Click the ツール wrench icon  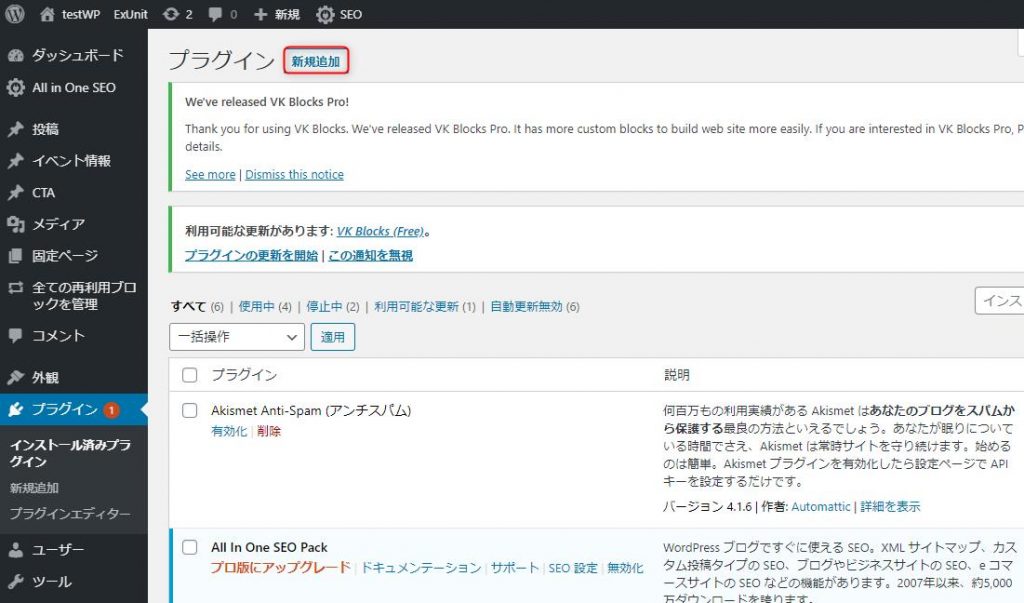tap(16, 581)
